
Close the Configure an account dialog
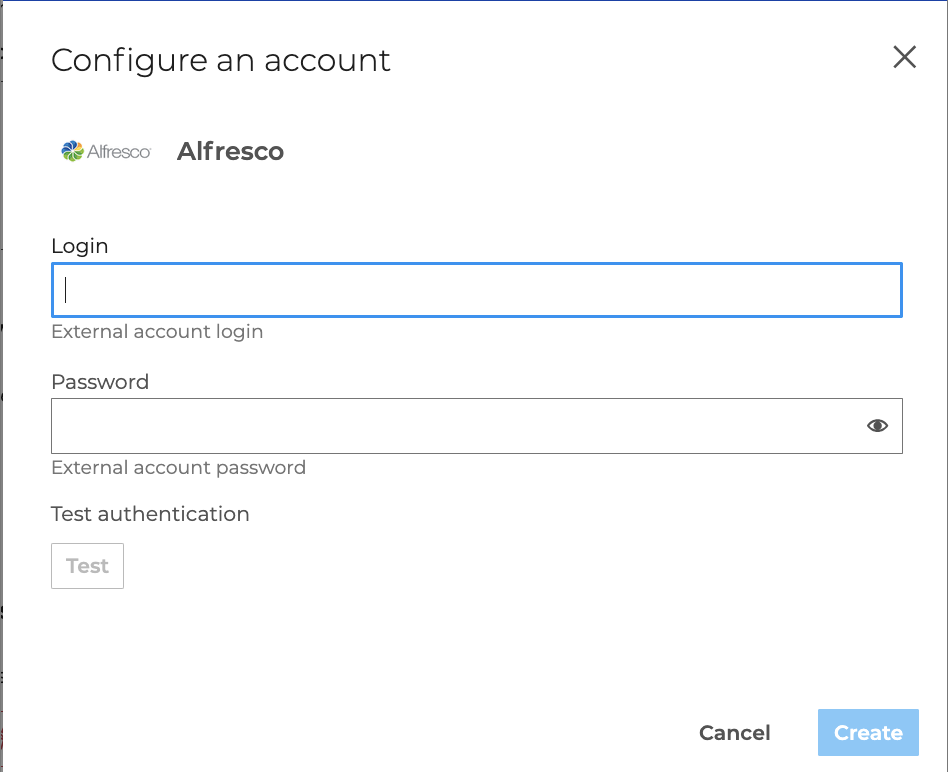click(x=904, y=58)
